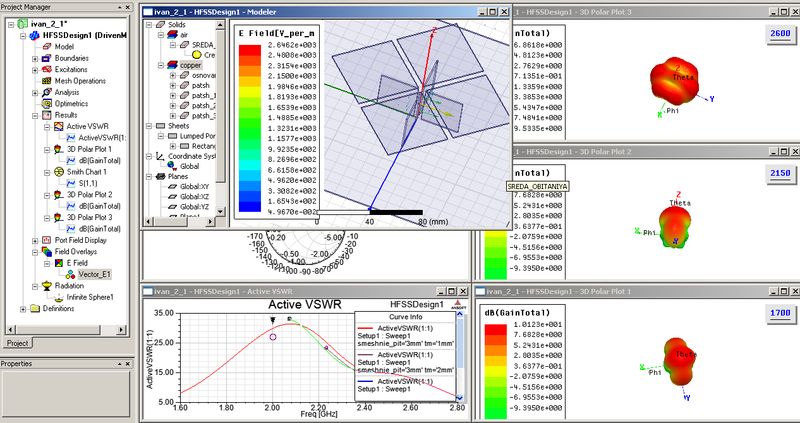
Task: Open the Infinite Sphere1 item
Action: [x=88, y=298]
